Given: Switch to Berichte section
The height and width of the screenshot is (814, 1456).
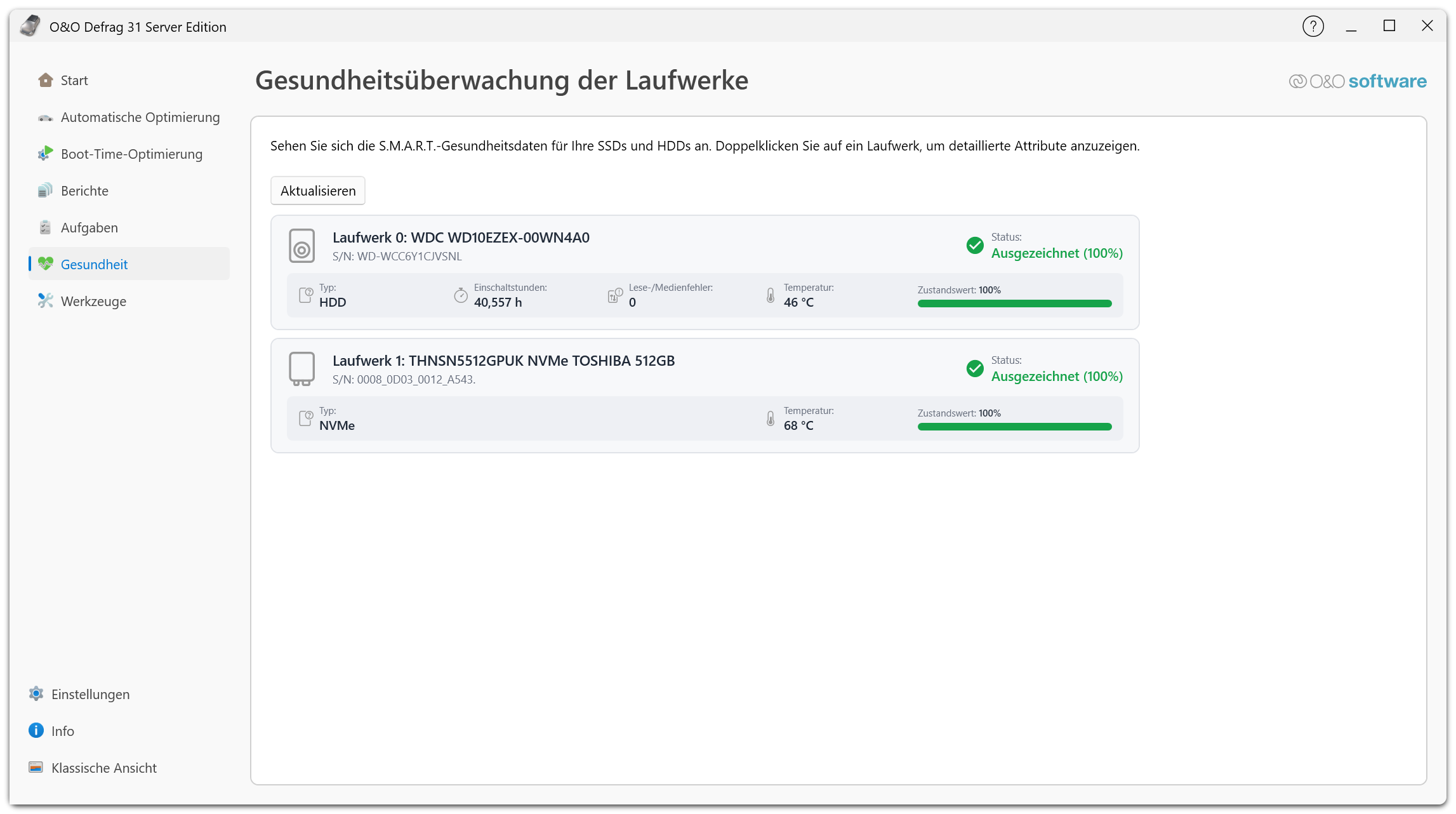Looking at the screenshot, I should tap(129, 191).
